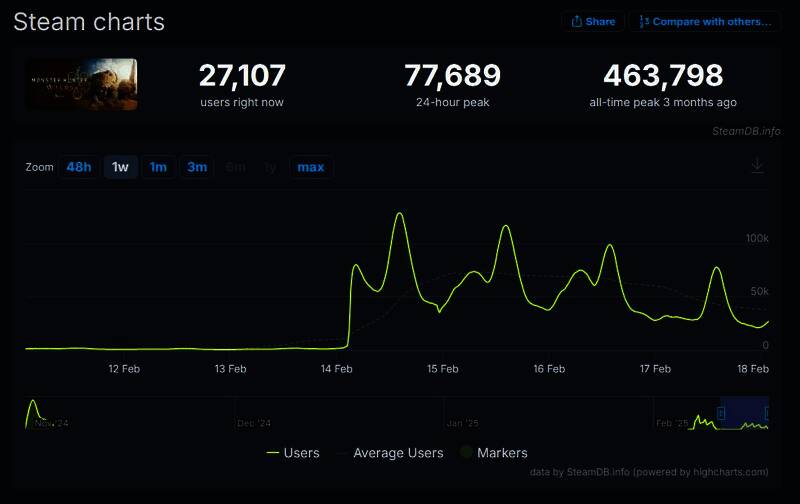Select the 1y zoom range
The height and width of the screenshot is (504, 800).
point(270,167)
